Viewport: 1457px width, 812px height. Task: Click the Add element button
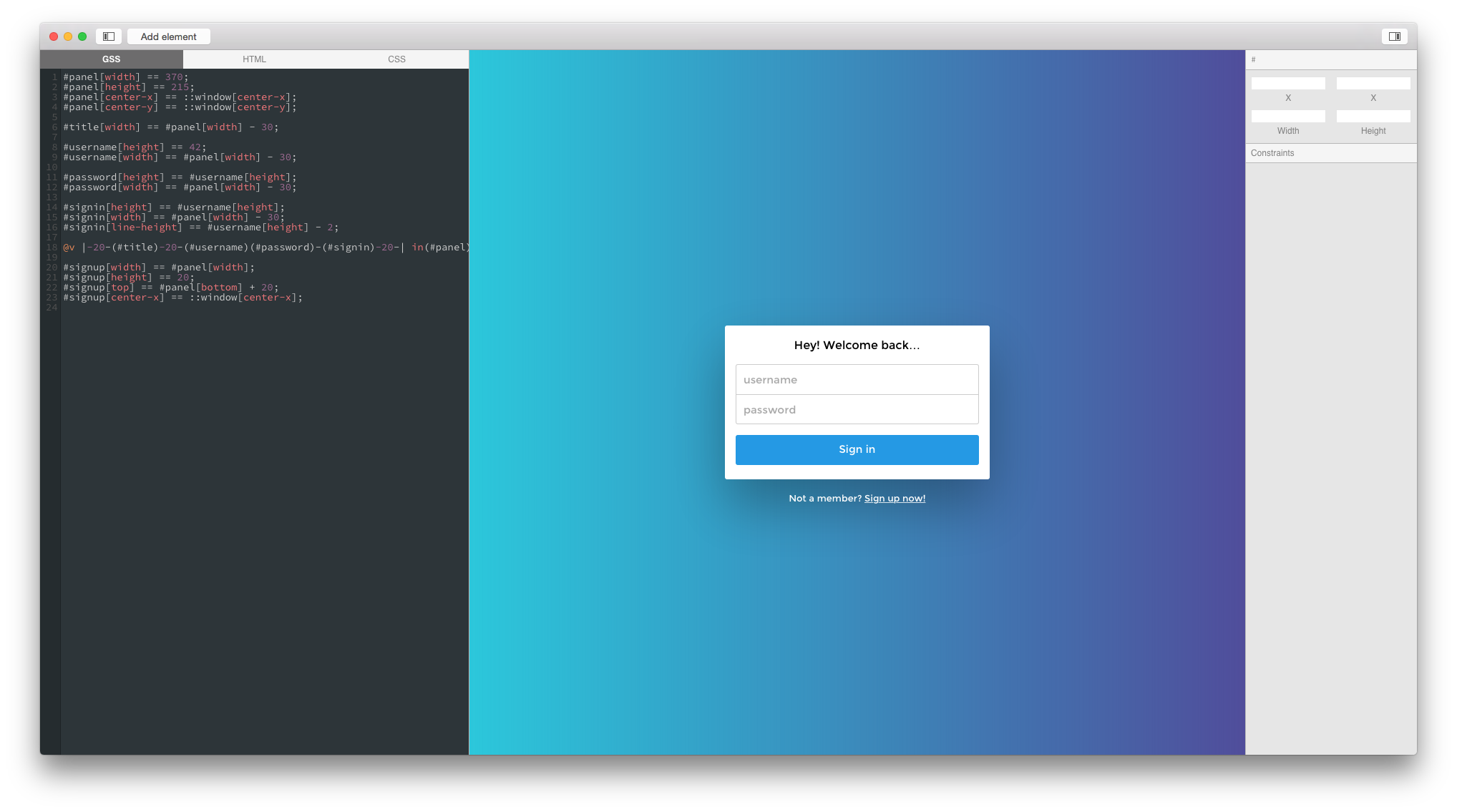click(x=168, y=36)
